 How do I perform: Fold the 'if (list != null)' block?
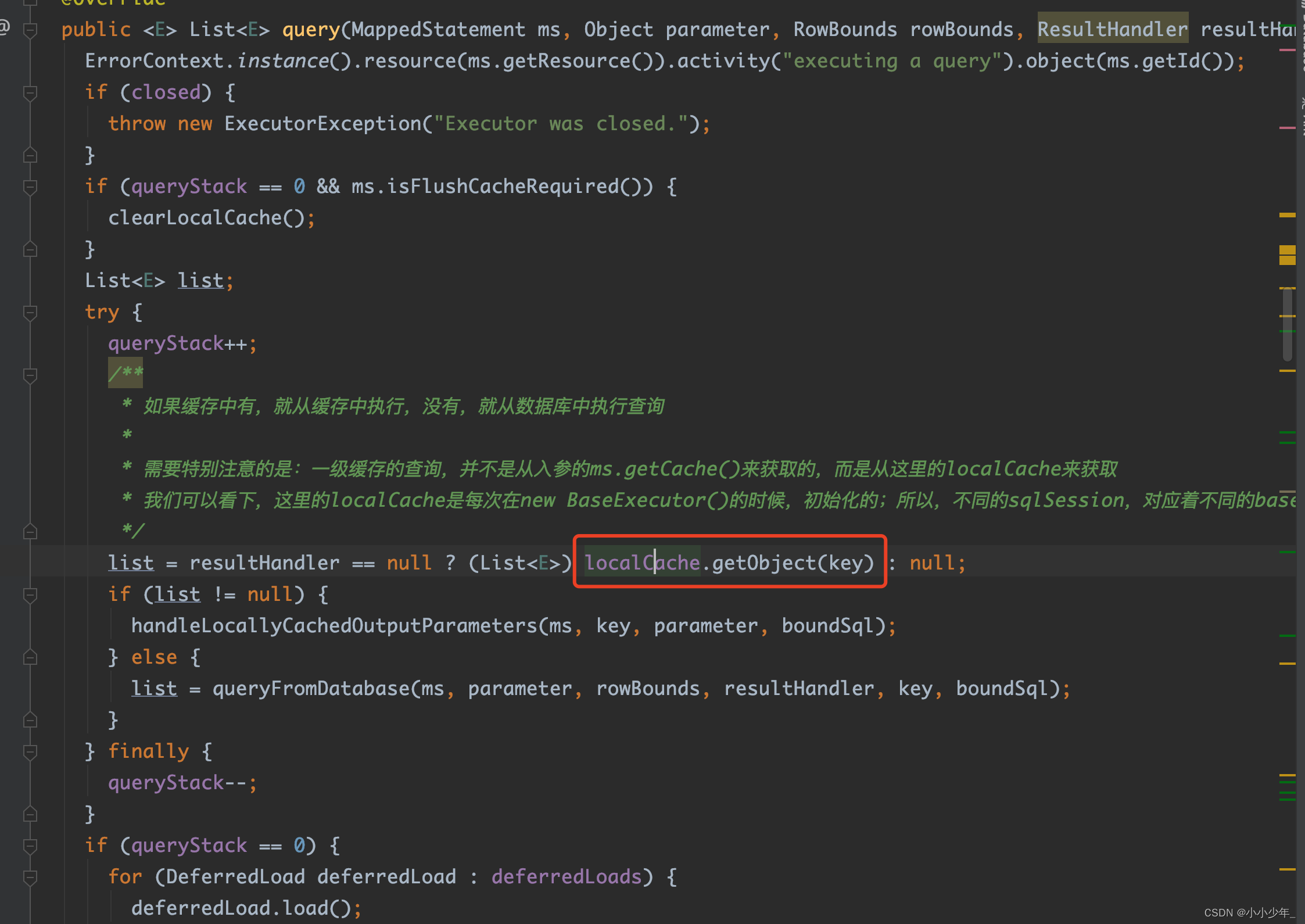[x=30, y=594]
